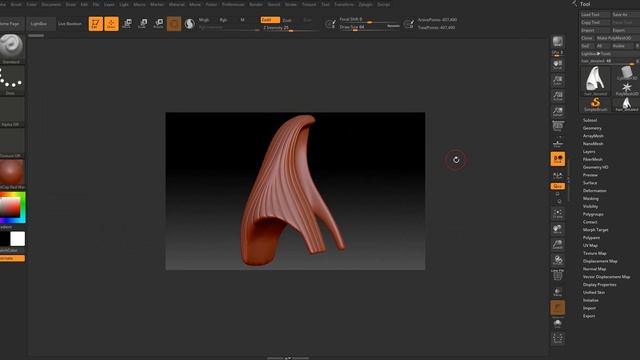640x360 pixels.
Task: Toggle Edit mode button
Action: click(96, 24)
